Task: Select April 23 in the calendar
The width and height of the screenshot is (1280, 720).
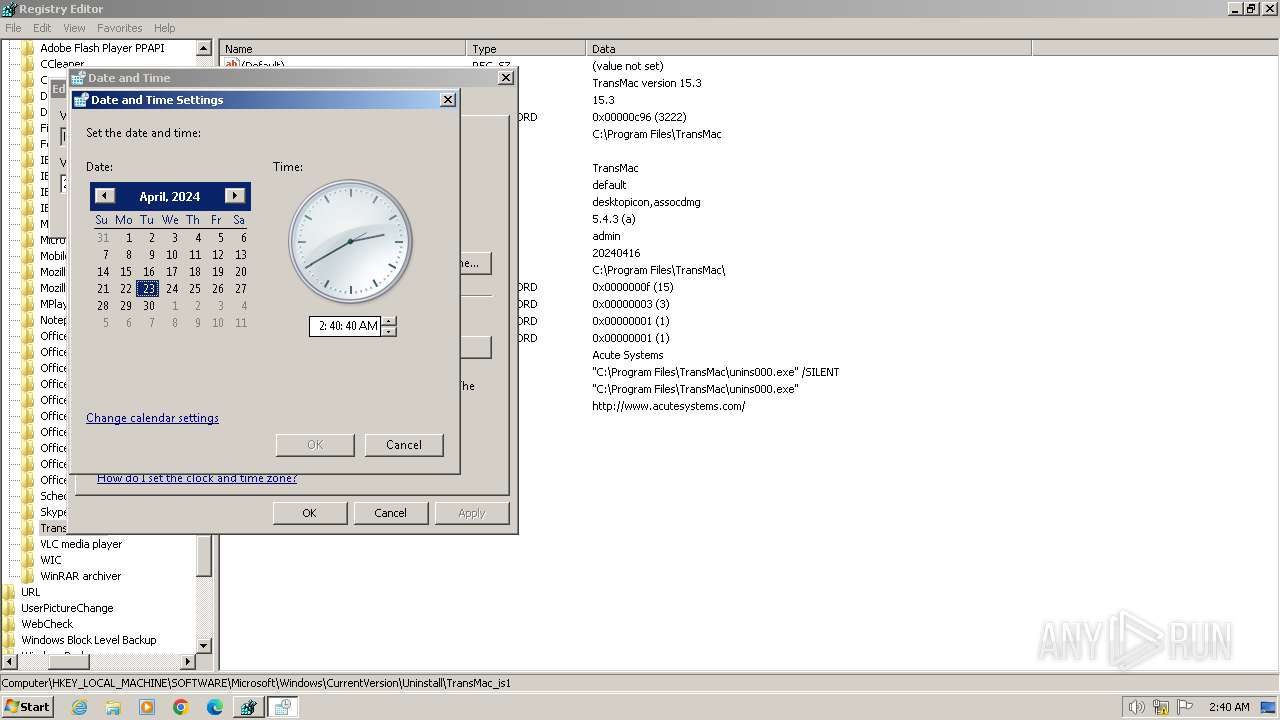Action: coord(148,289)
